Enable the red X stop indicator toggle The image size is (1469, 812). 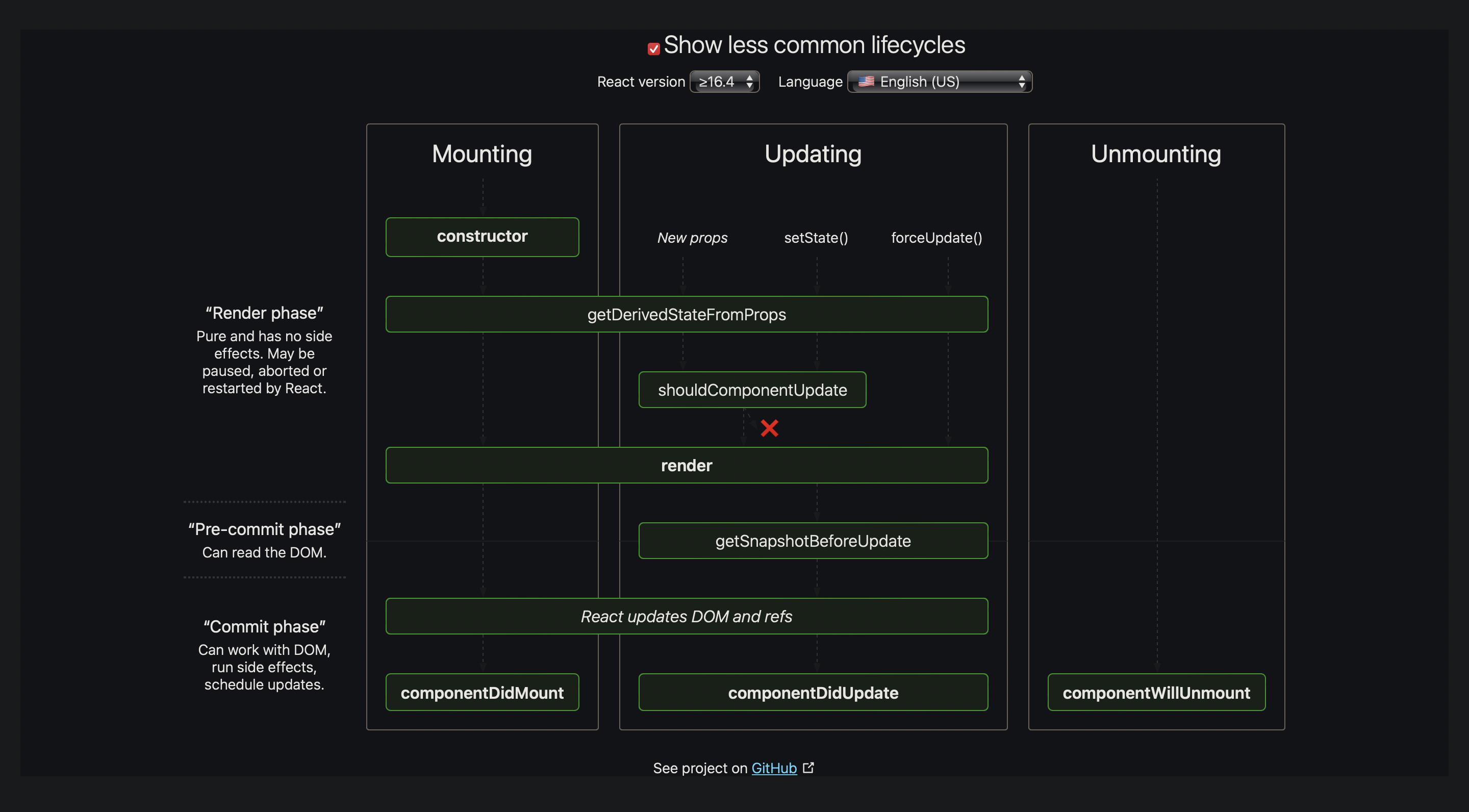point(769,428)
